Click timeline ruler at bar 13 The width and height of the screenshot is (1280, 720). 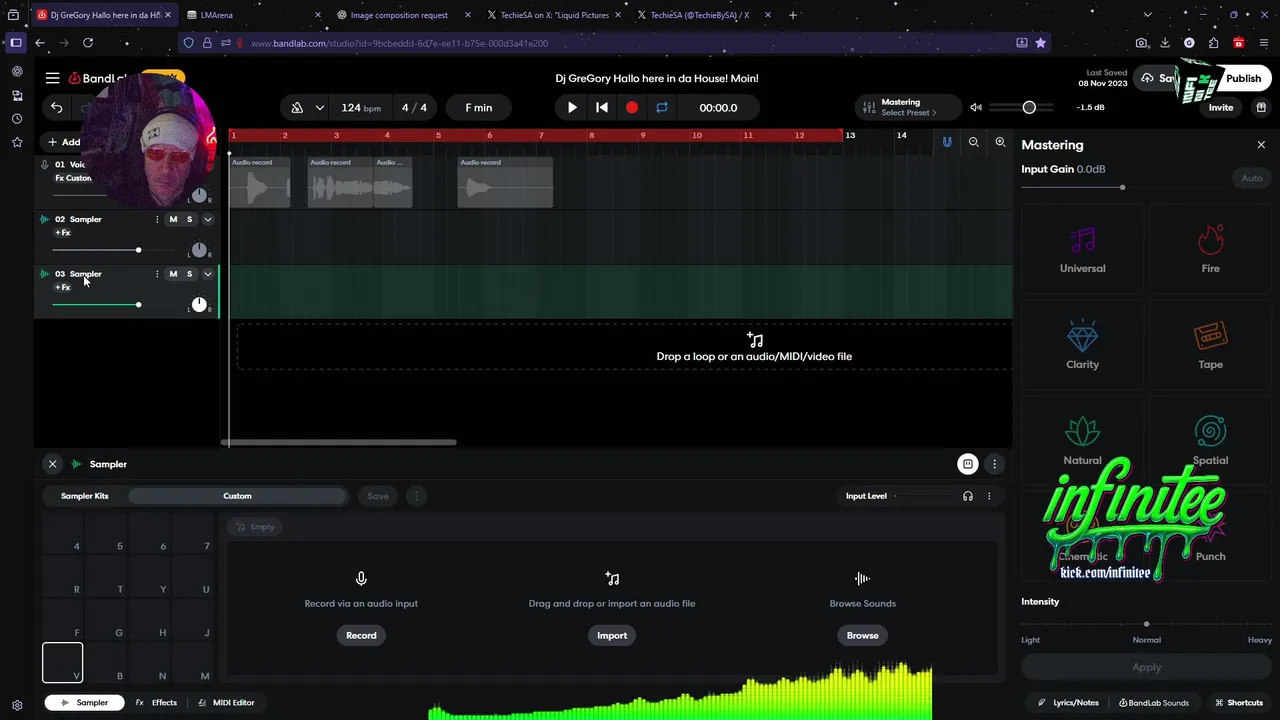coord(850,135)
